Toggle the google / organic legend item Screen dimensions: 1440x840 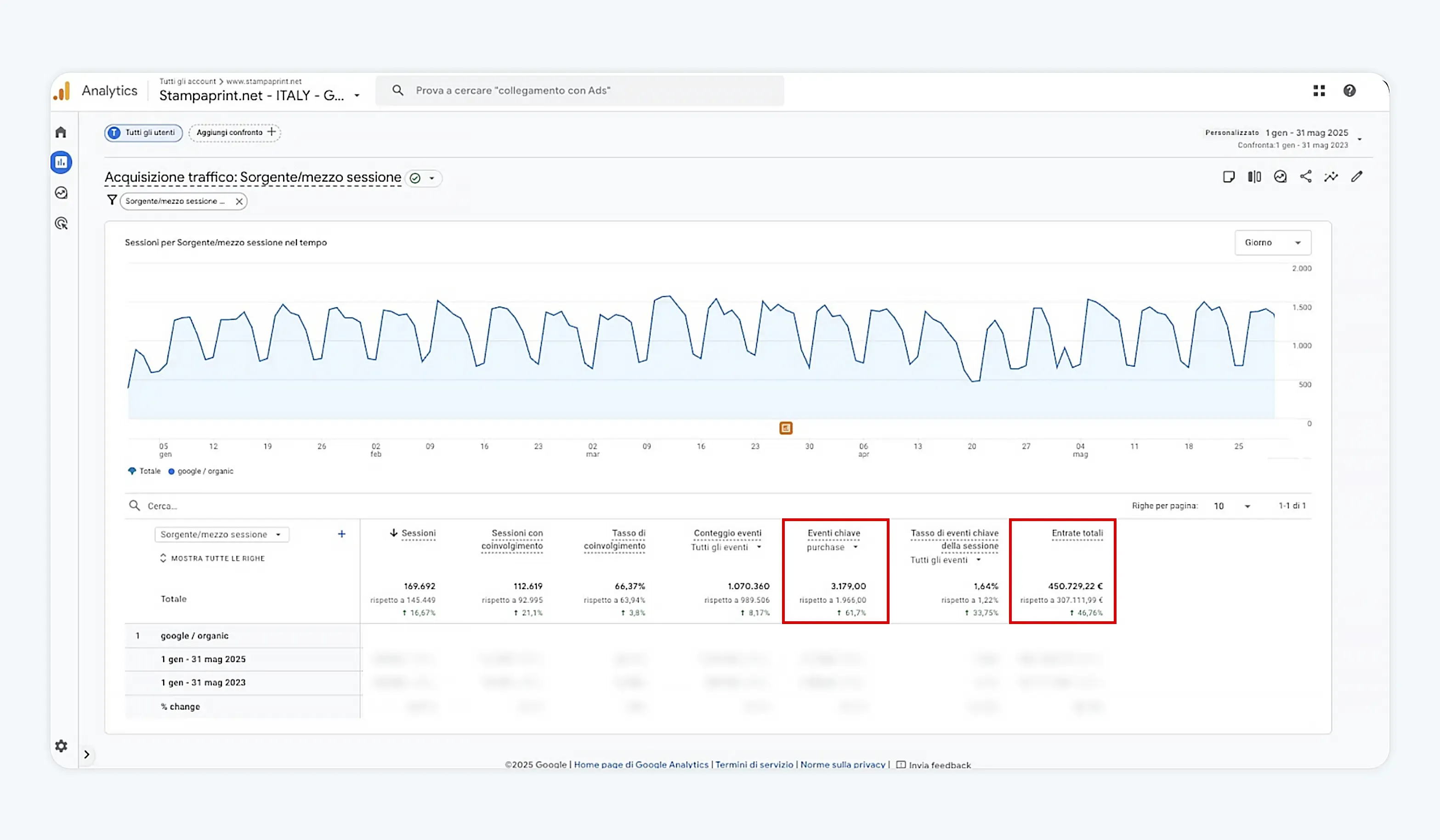coord(201,471)
